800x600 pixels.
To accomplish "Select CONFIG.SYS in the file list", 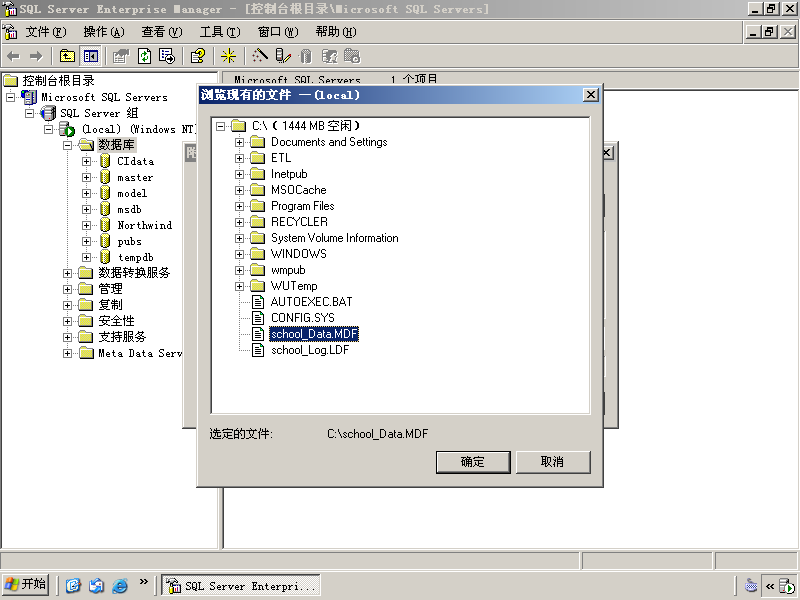I will (303, 318).
